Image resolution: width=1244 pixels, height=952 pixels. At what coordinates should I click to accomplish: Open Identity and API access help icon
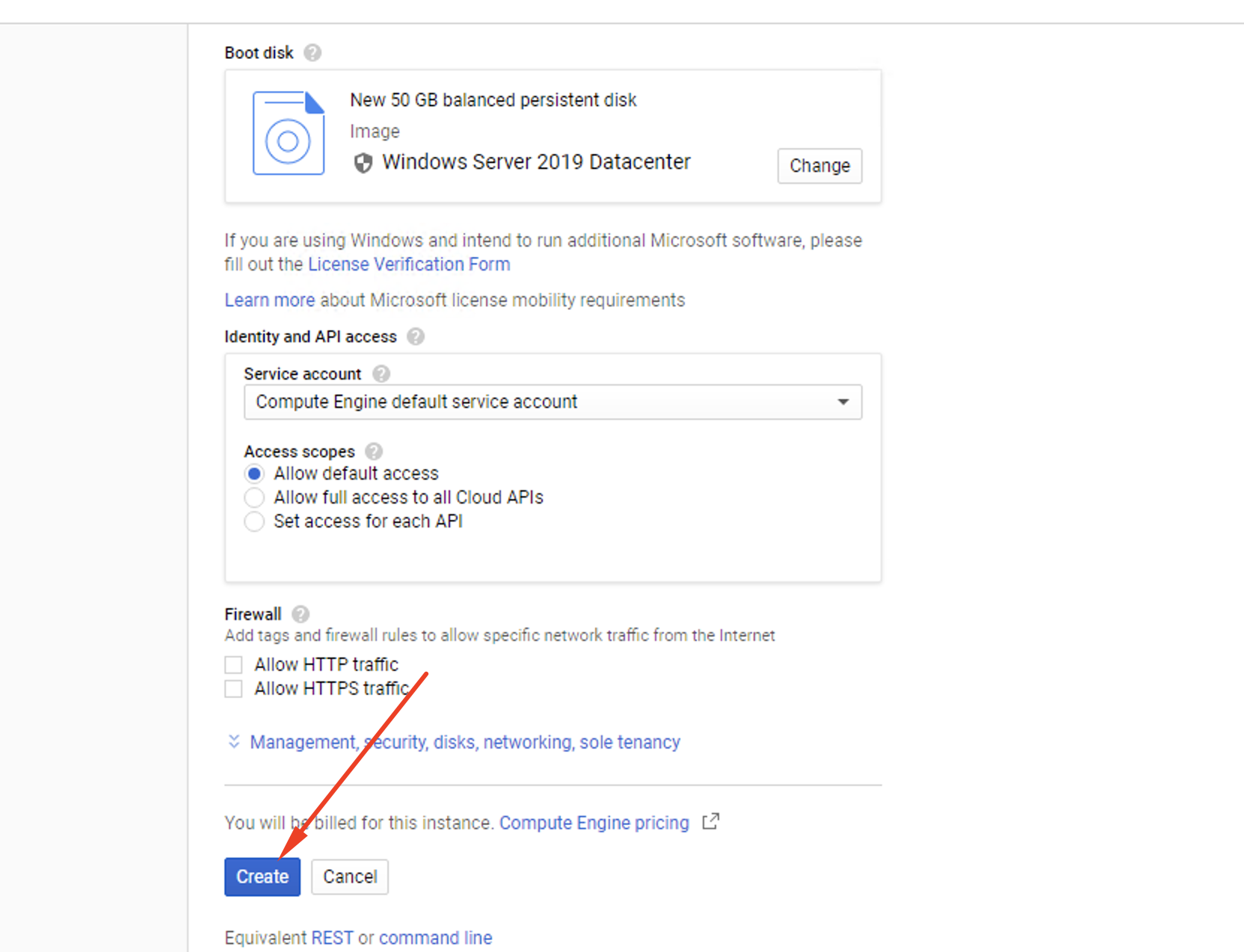tap(416, 337)
